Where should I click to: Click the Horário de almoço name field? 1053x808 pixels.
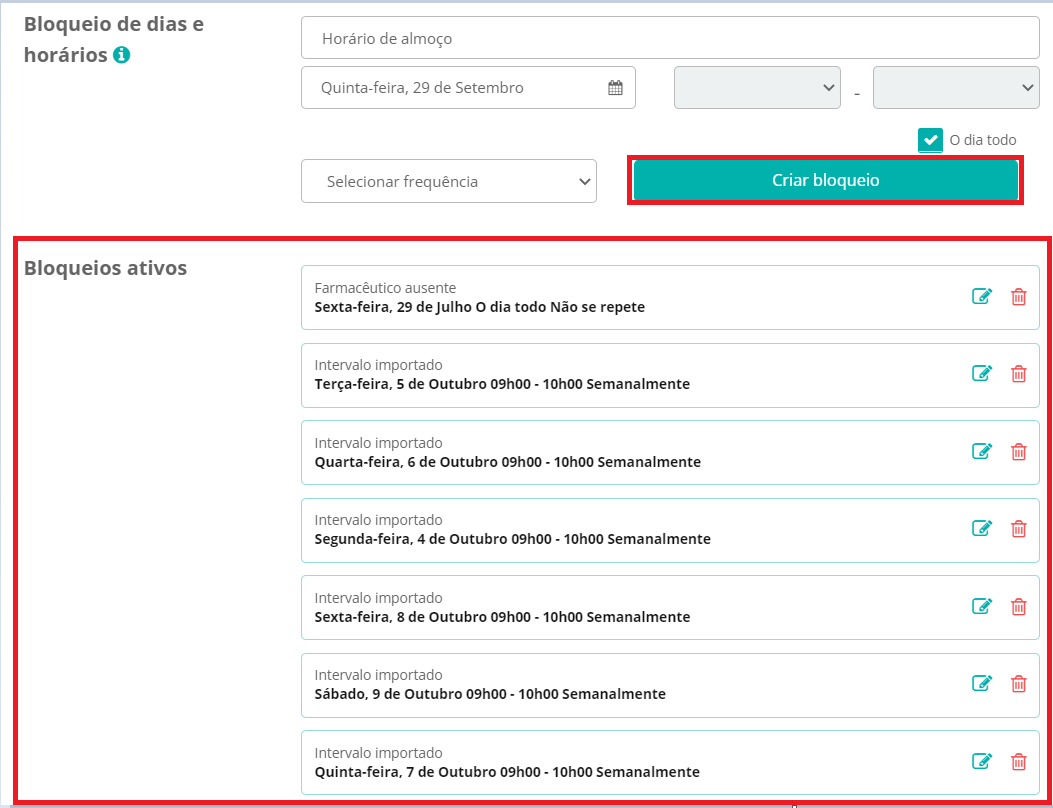670,38
